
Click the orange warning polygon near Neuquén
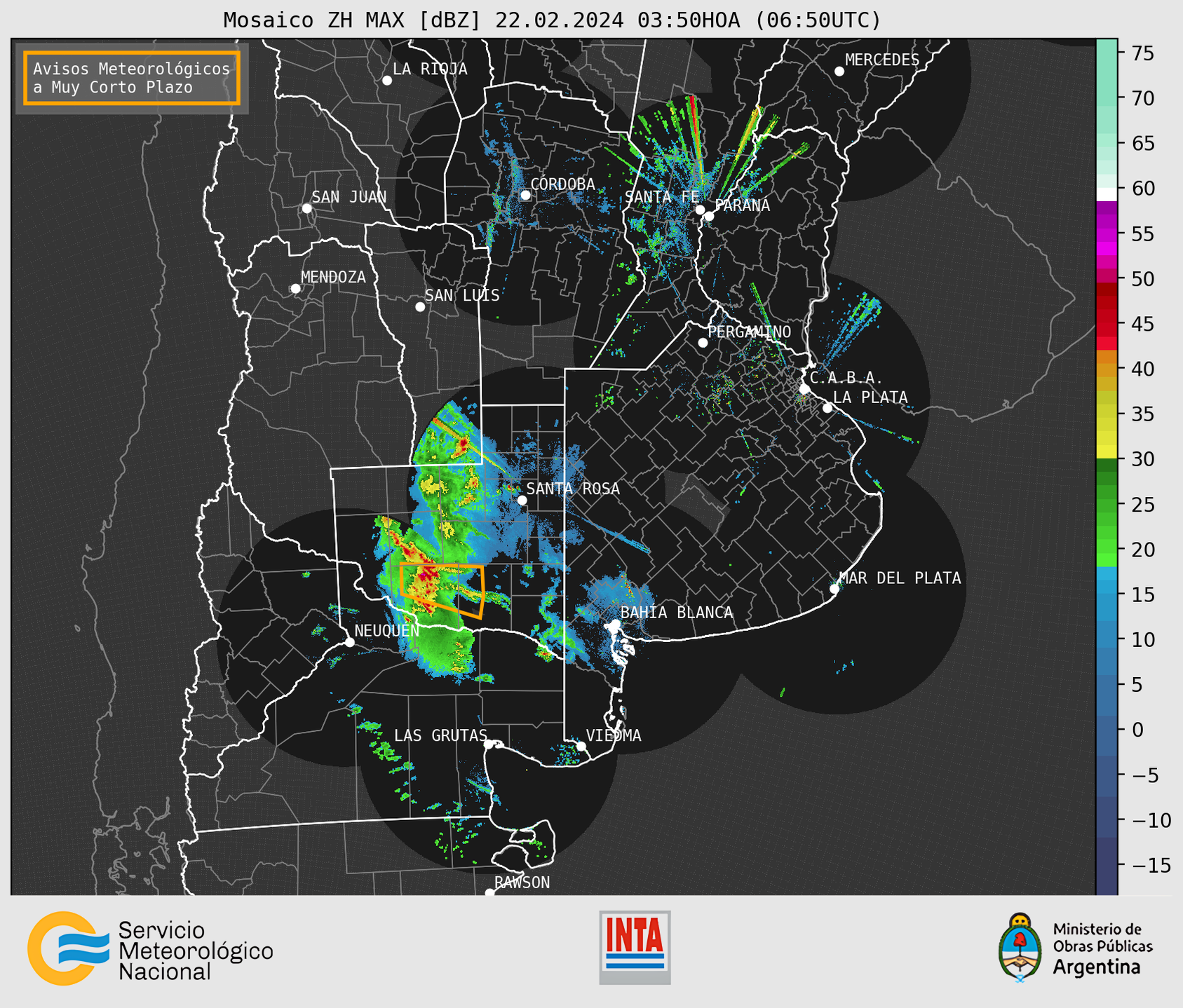pyautogui.click(x=442, y=590)
